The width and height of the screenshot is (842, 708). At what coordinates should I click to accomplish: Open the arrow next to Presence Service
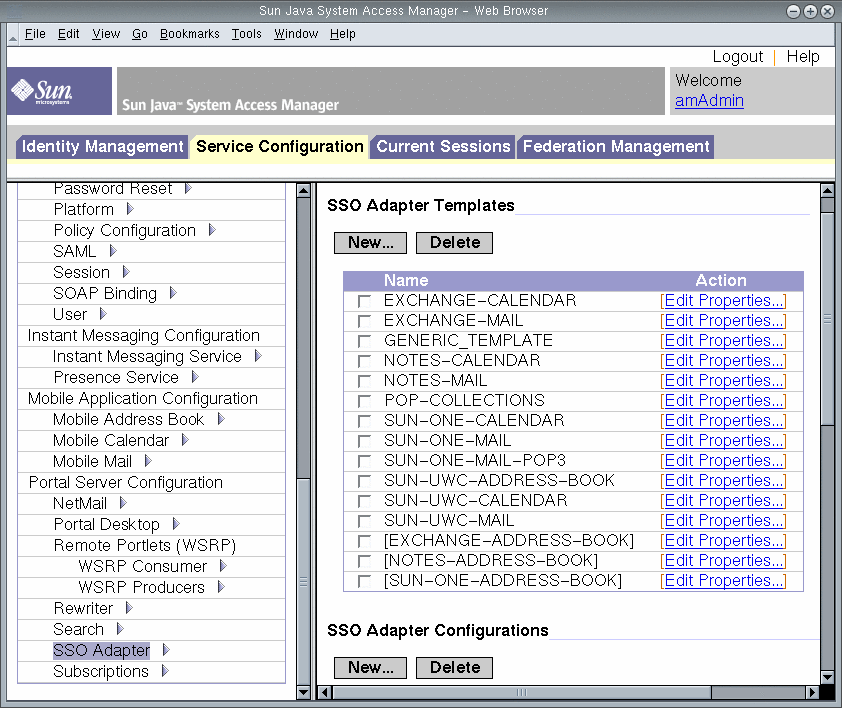[195, 377]
